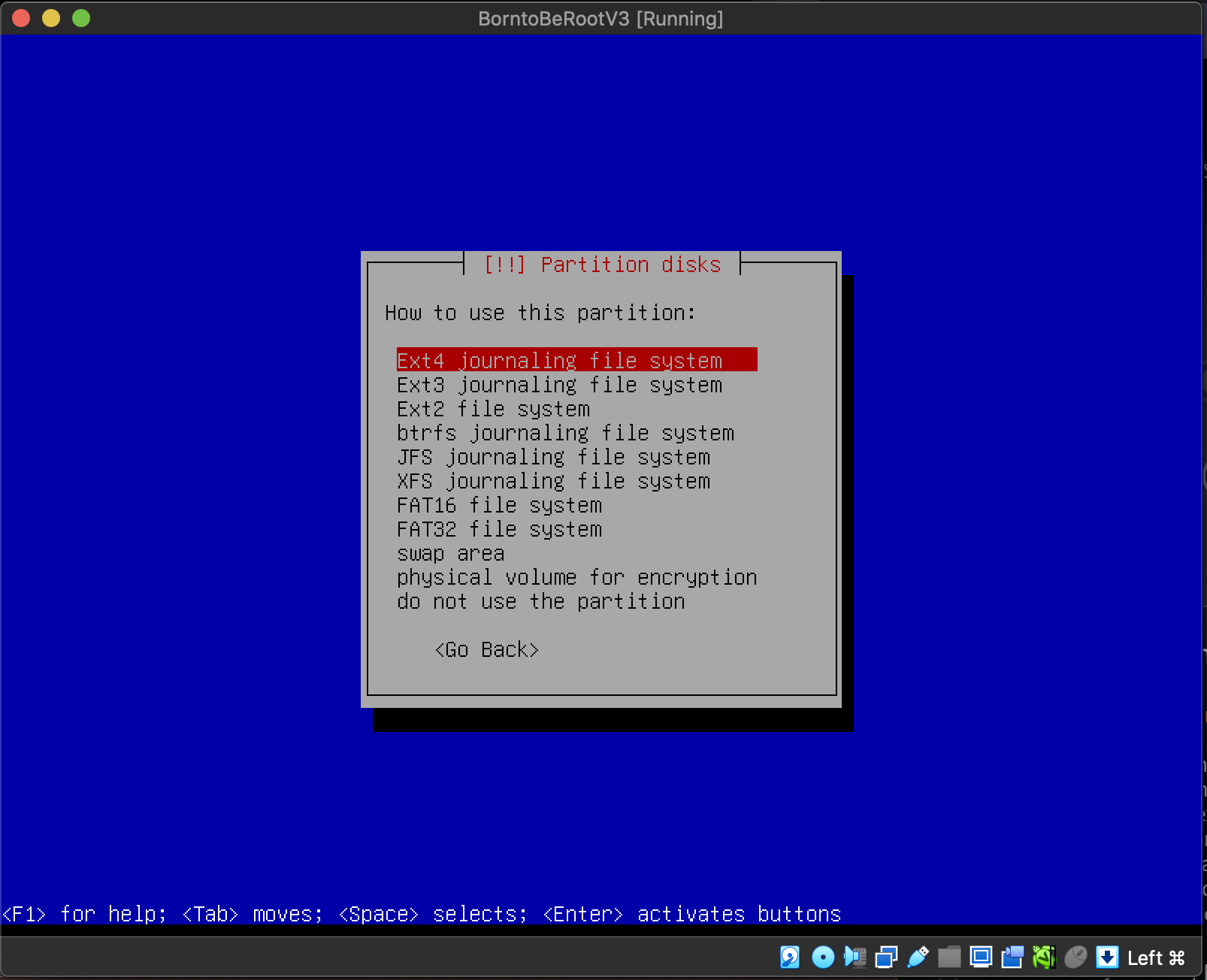Minimize the VM window with yellow button
The image size is (1207, 980).
[x=51, y=18]
